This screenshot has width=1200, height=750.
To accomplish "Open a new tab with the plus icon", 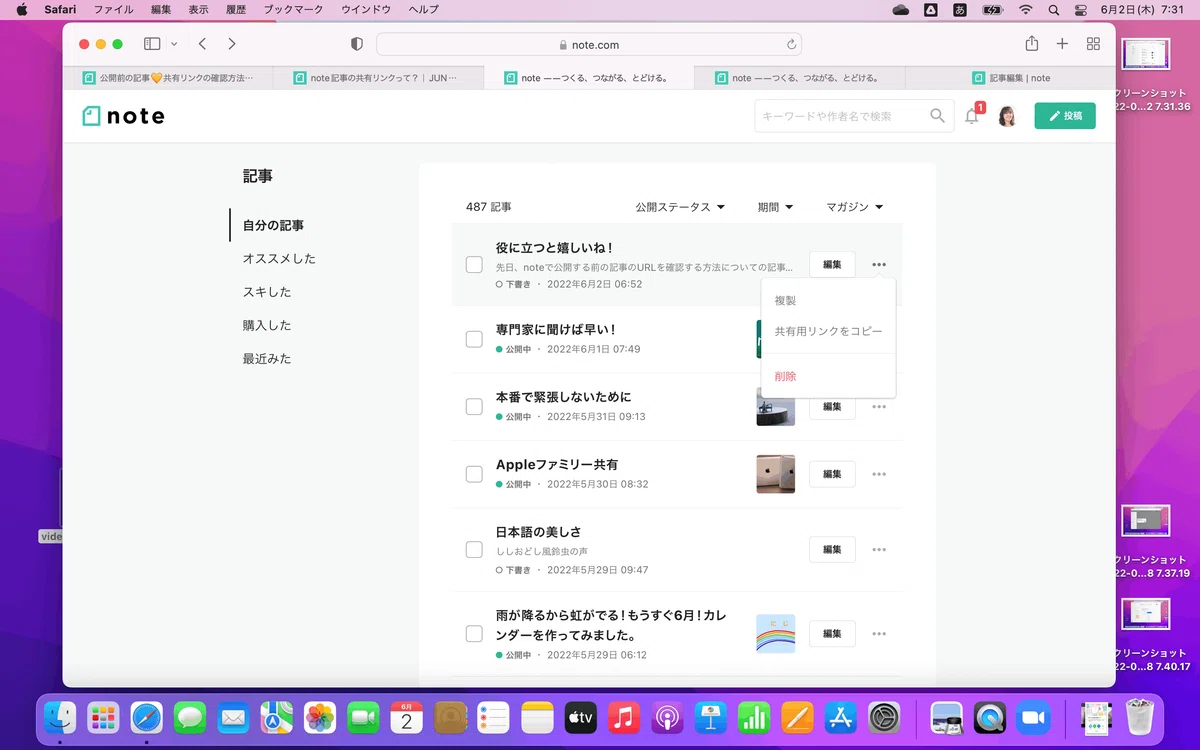I will coord(1062,44).
